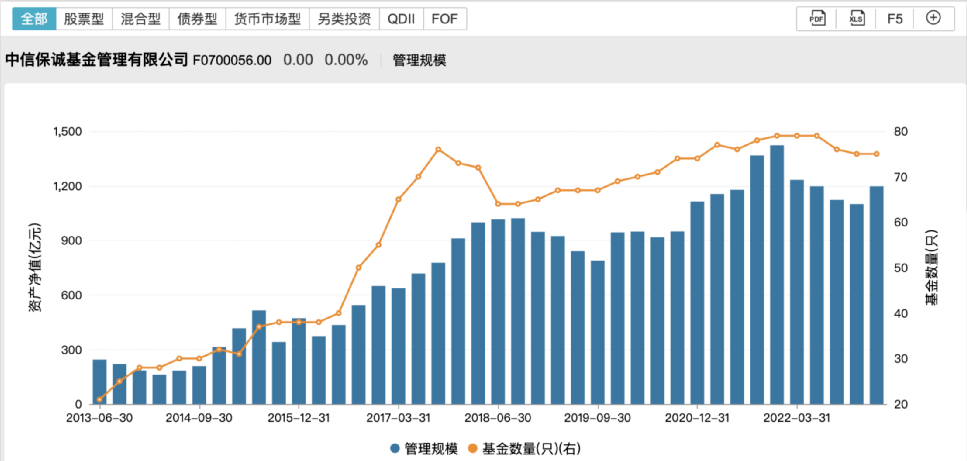Click the last blue bar on right
The width and height of the screenshot is (967, 461).
[x=876, y=295]
